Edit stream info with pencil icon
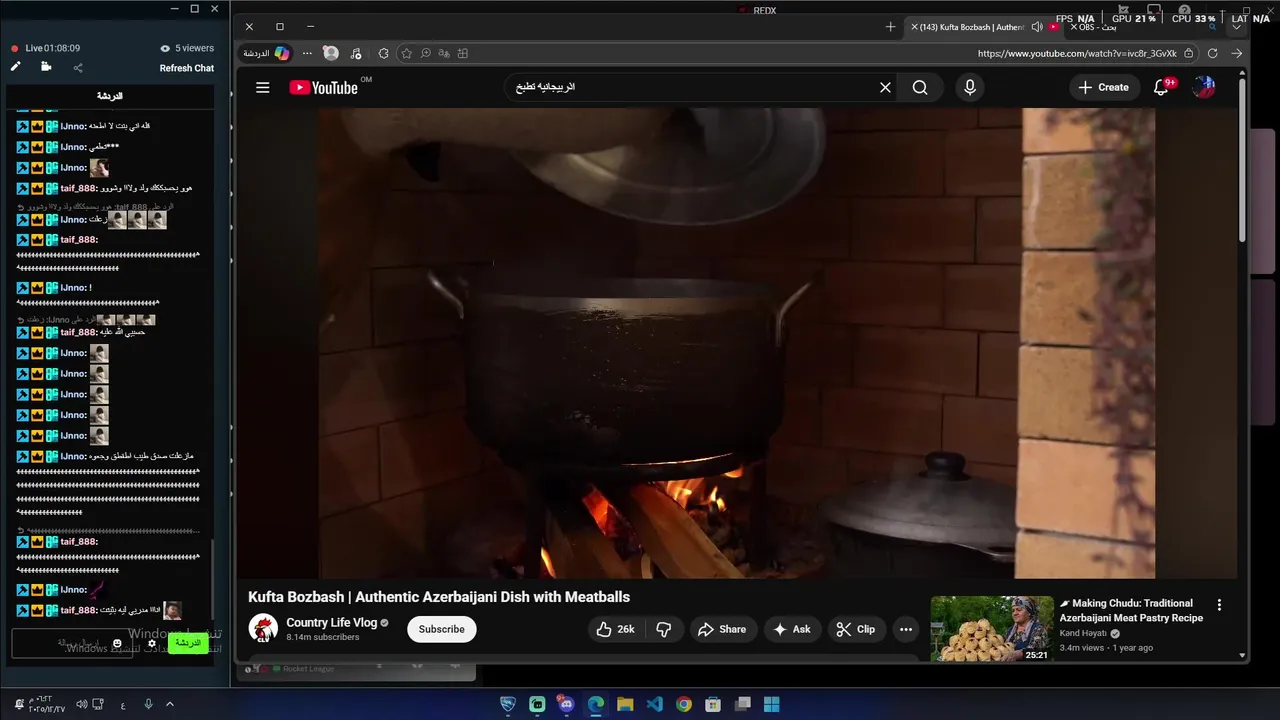 pos(16,67)
